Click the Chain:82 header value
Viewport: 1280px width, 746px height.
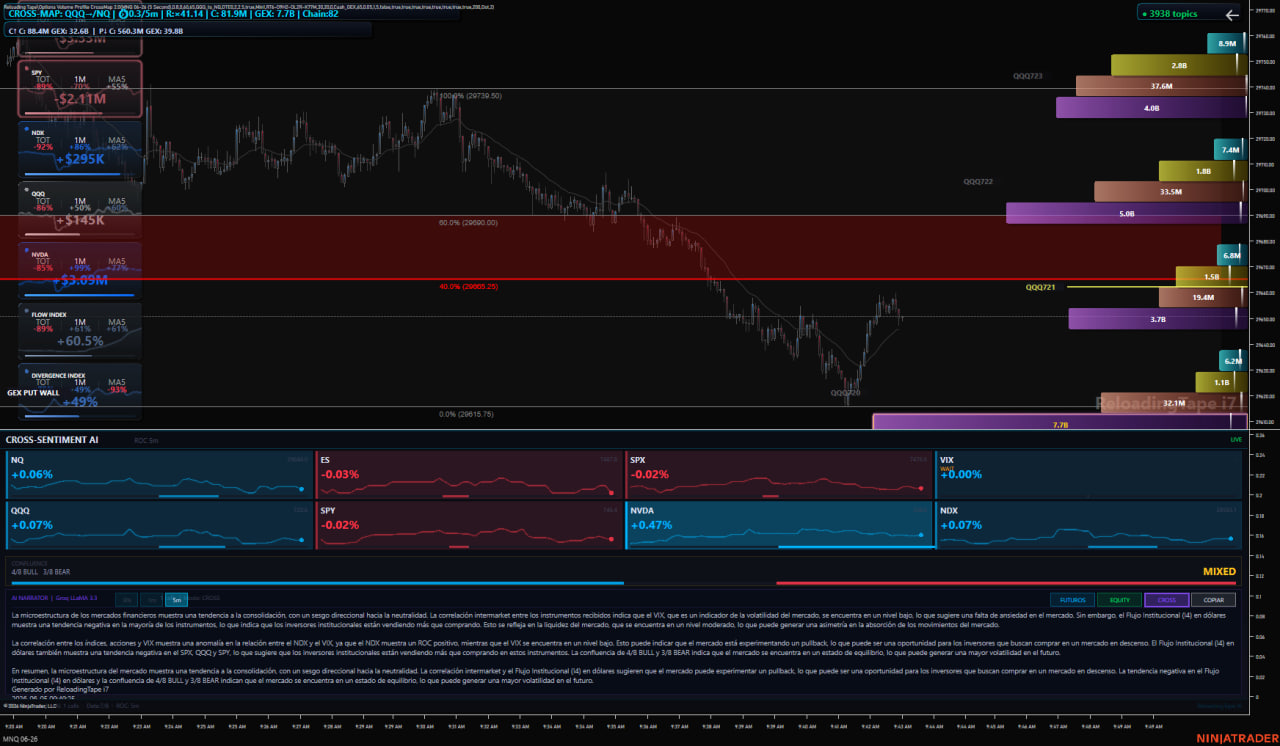click(x=320, y=15)
